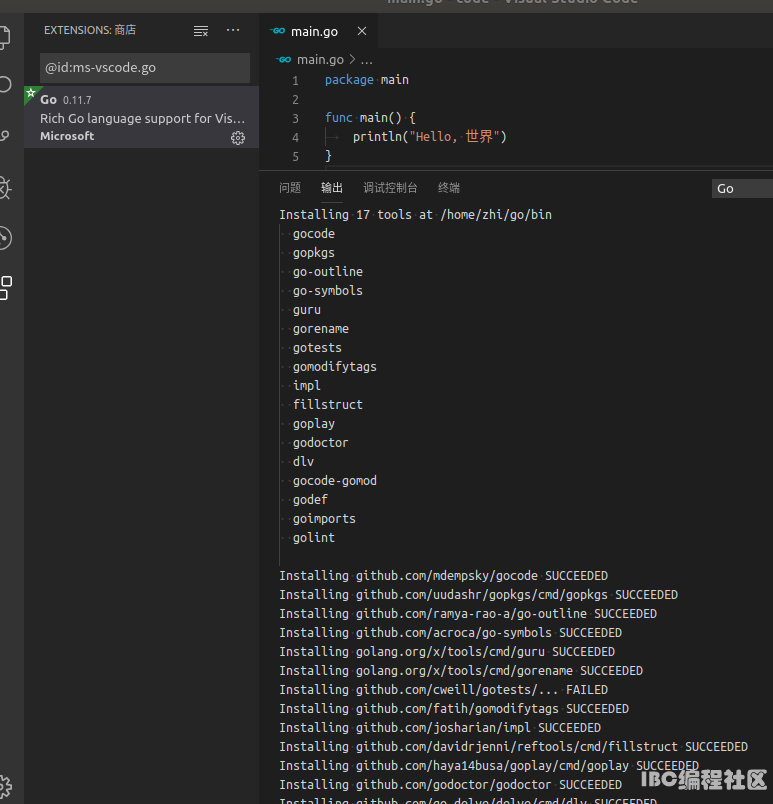Select the main.go editor tab
The width and height of the screenshot is (773, 804).
[318, 31]
